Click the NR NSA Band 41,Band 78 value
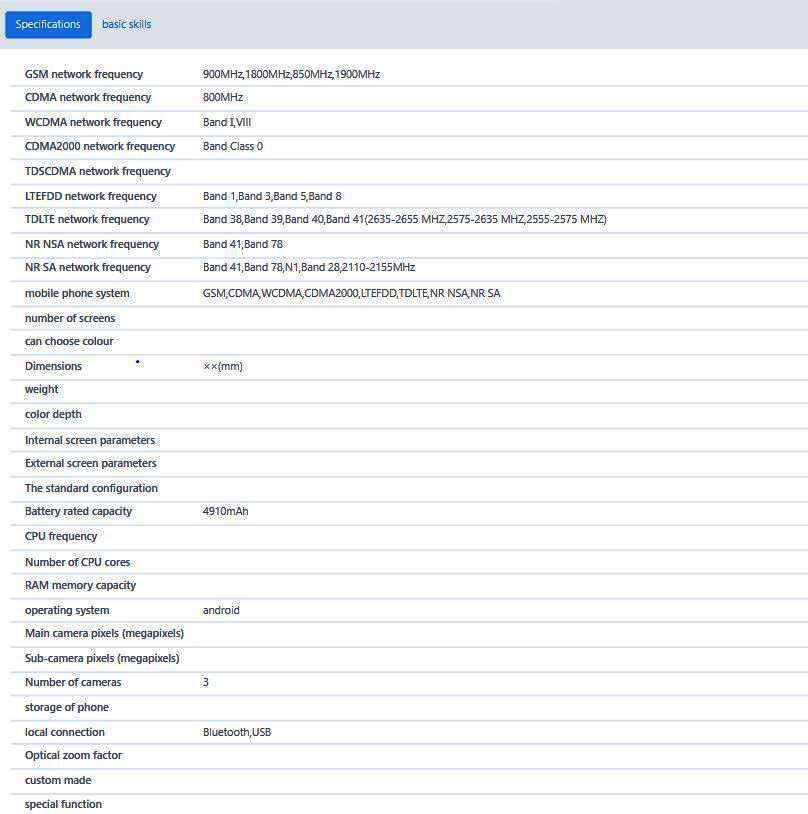Screen dimensions: 808x814 click(243, 244)
